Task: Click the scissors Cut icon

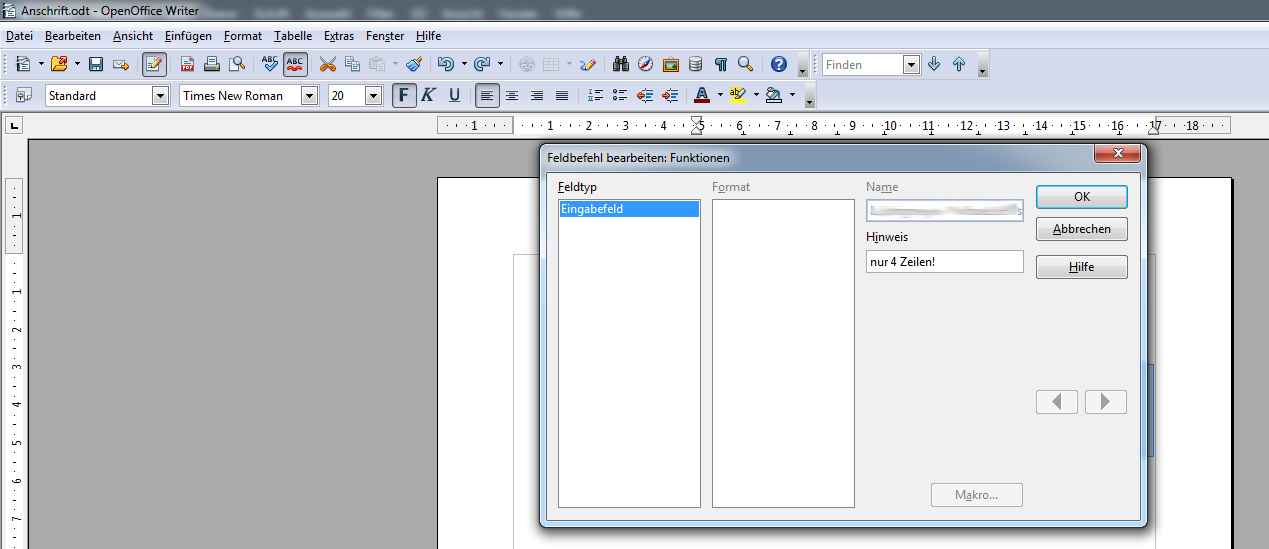Action: pos(327,64)
